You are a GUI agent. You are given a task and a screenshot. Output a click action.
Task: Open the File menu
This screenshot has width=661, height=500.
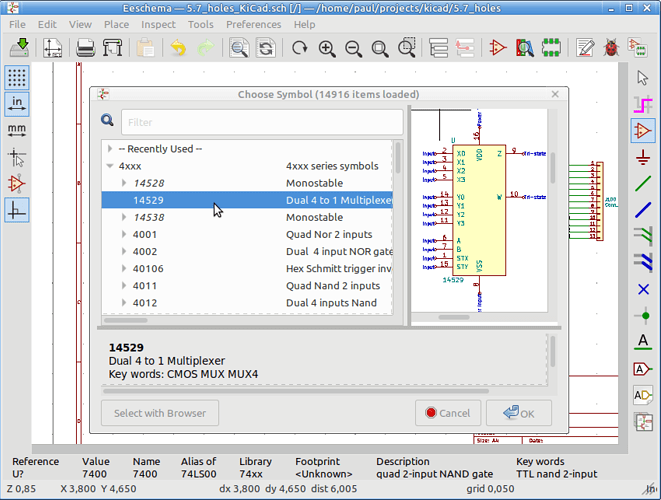coord(17,24)
